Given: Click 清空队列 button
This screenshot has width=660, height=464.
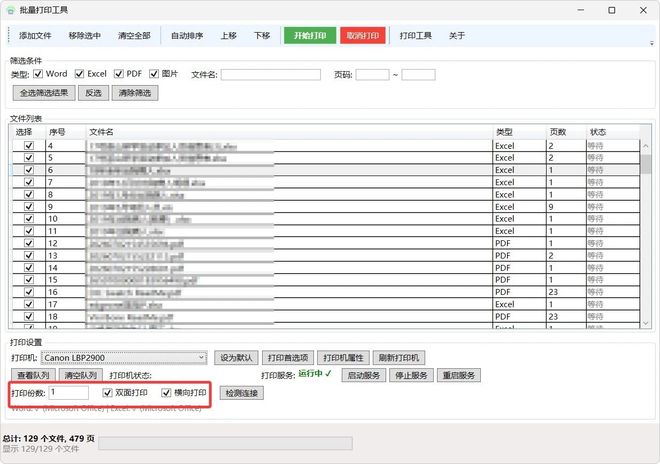Looking at the screenshot, I should click(x=80, y=375).
